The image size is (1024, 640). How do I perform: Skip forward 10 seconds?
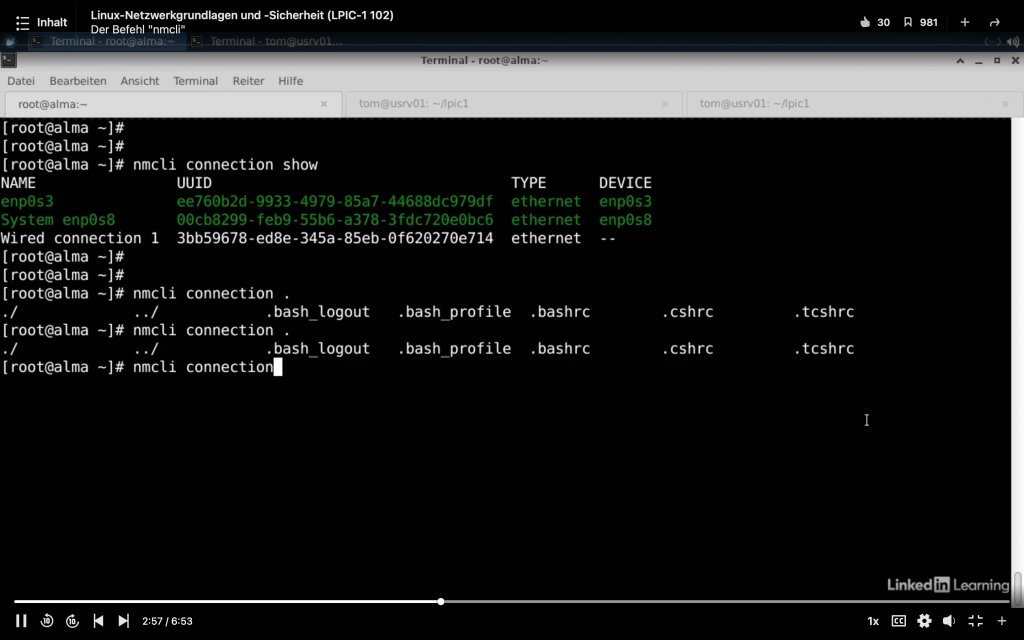72,621
